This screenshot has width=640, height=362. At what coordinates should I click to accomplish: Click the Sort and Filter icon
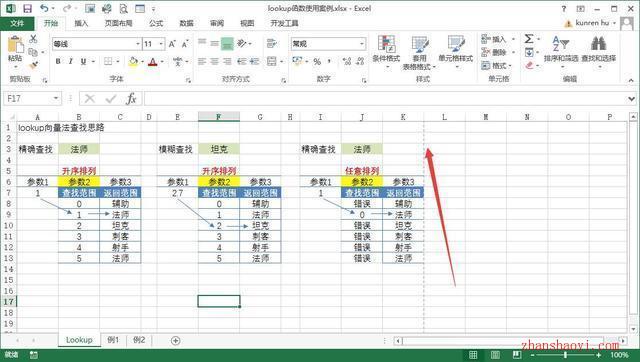point(560,44)
